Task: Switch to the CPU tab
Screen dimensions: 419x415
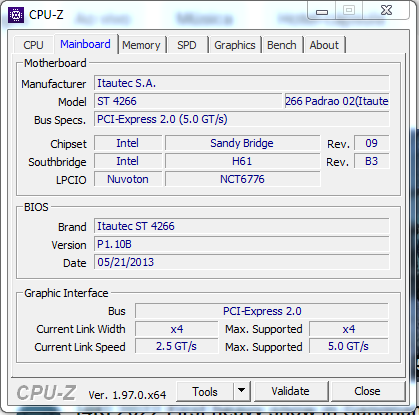Action: pos(33,45)
